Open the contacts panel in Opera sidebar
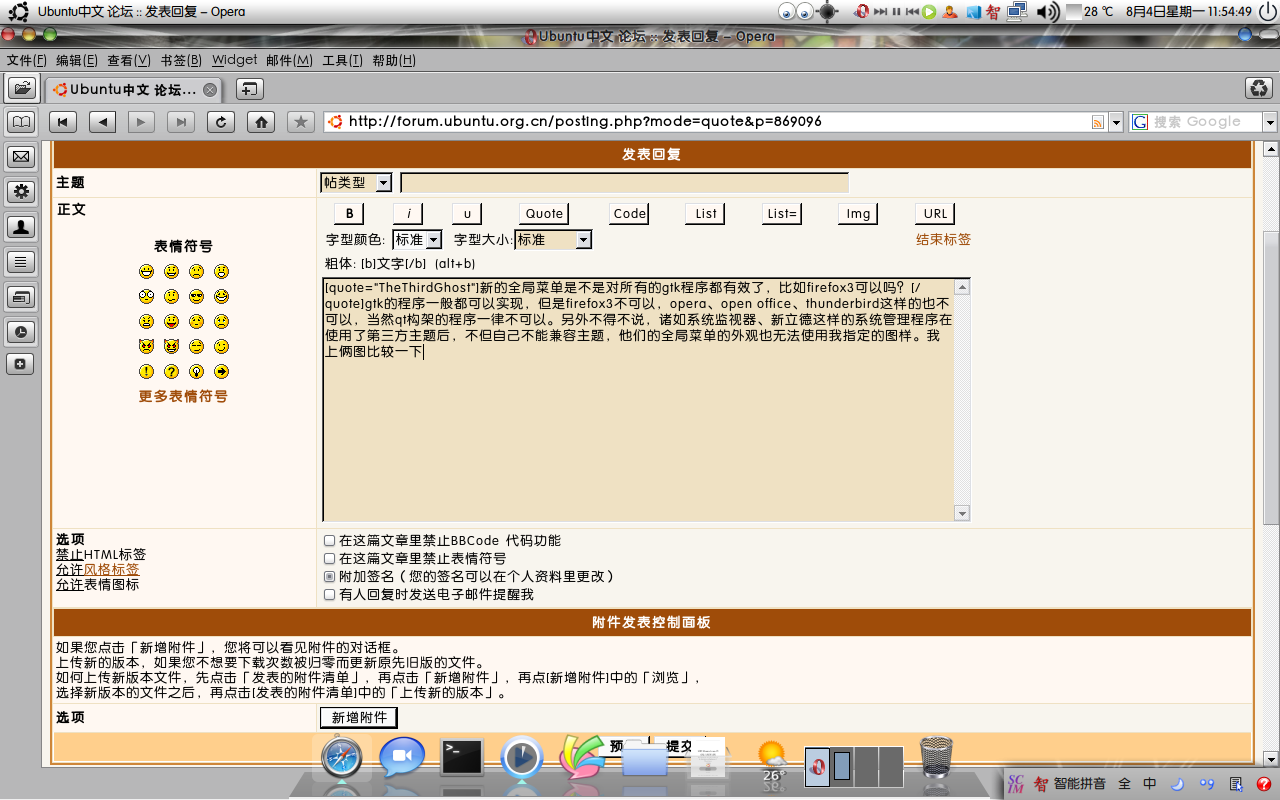The image size is (1280, 800). pyautogui.click(x=21, y=227)
